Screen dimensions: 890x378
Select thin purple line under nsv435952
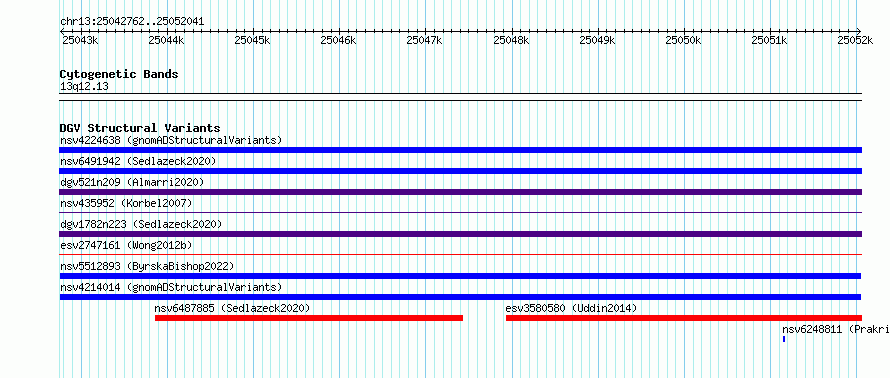pos(460,213)
